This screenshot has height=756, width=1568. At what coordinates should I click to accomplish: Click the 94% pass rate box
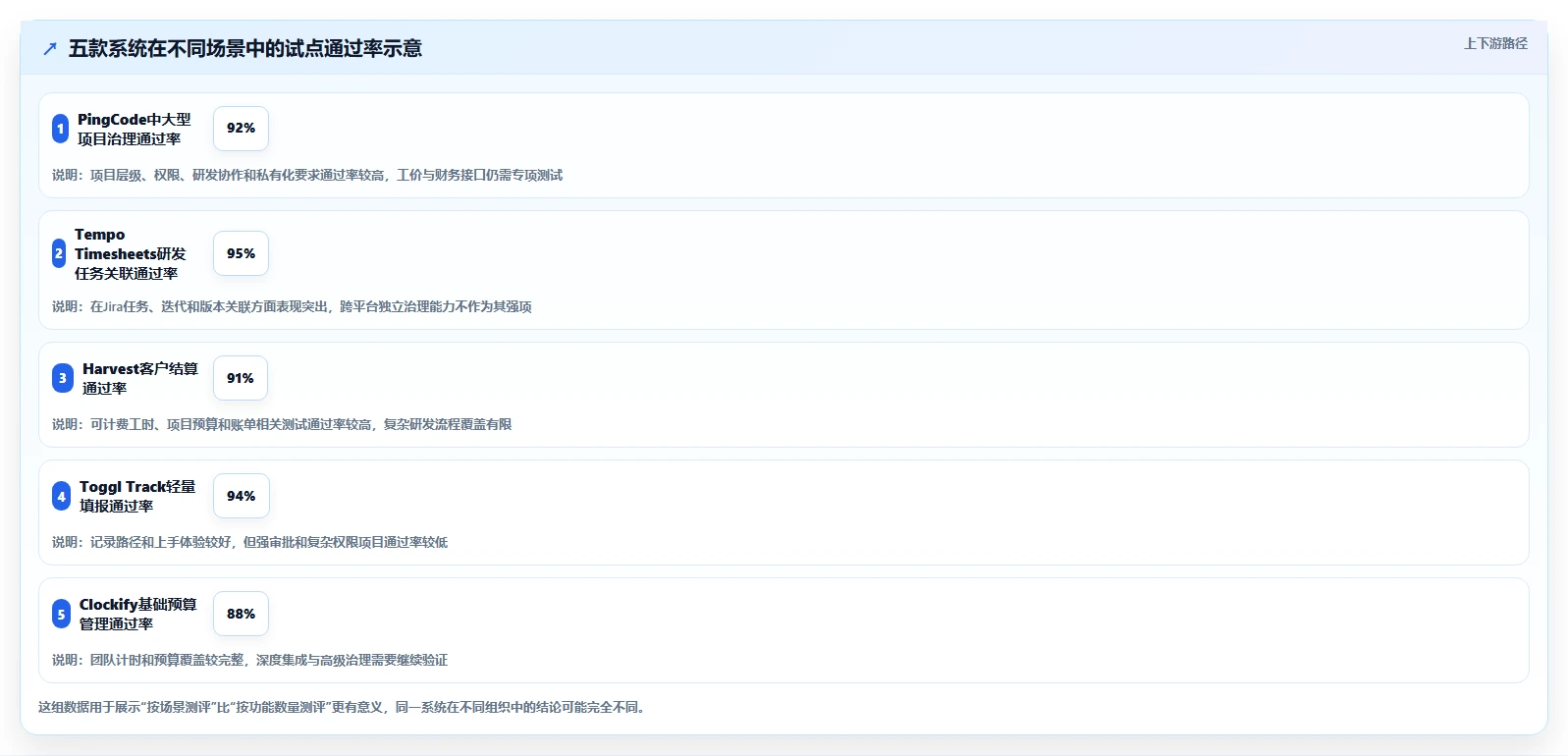point(241,496)
